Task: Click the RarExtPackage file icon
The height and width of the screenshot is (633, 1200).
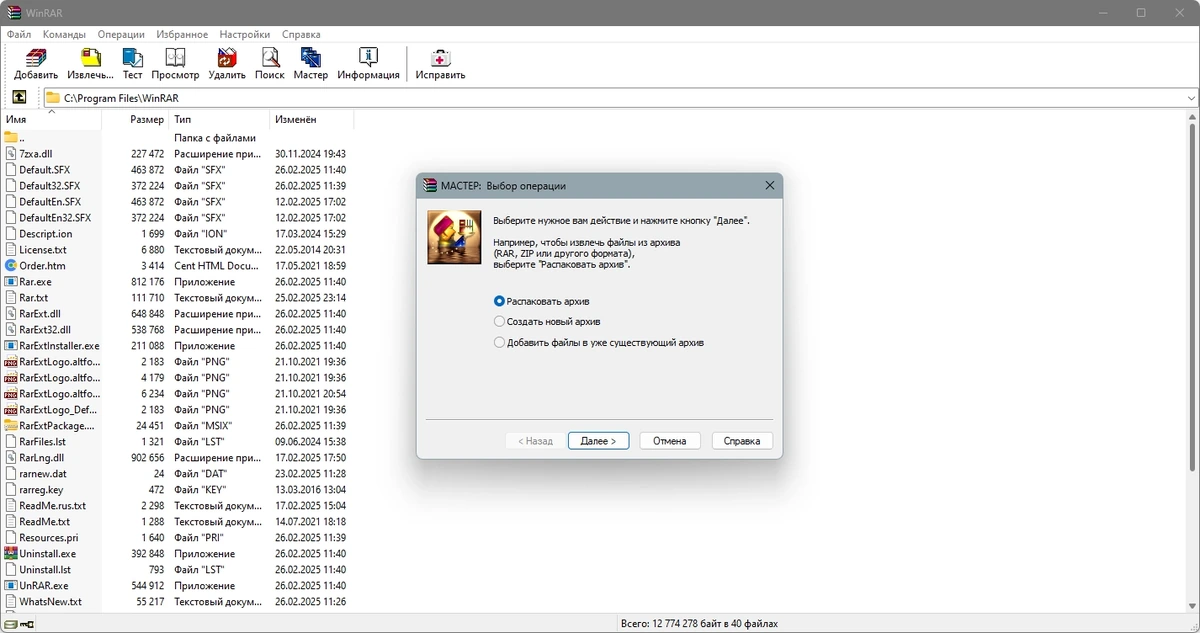Action: click(11, 426)
